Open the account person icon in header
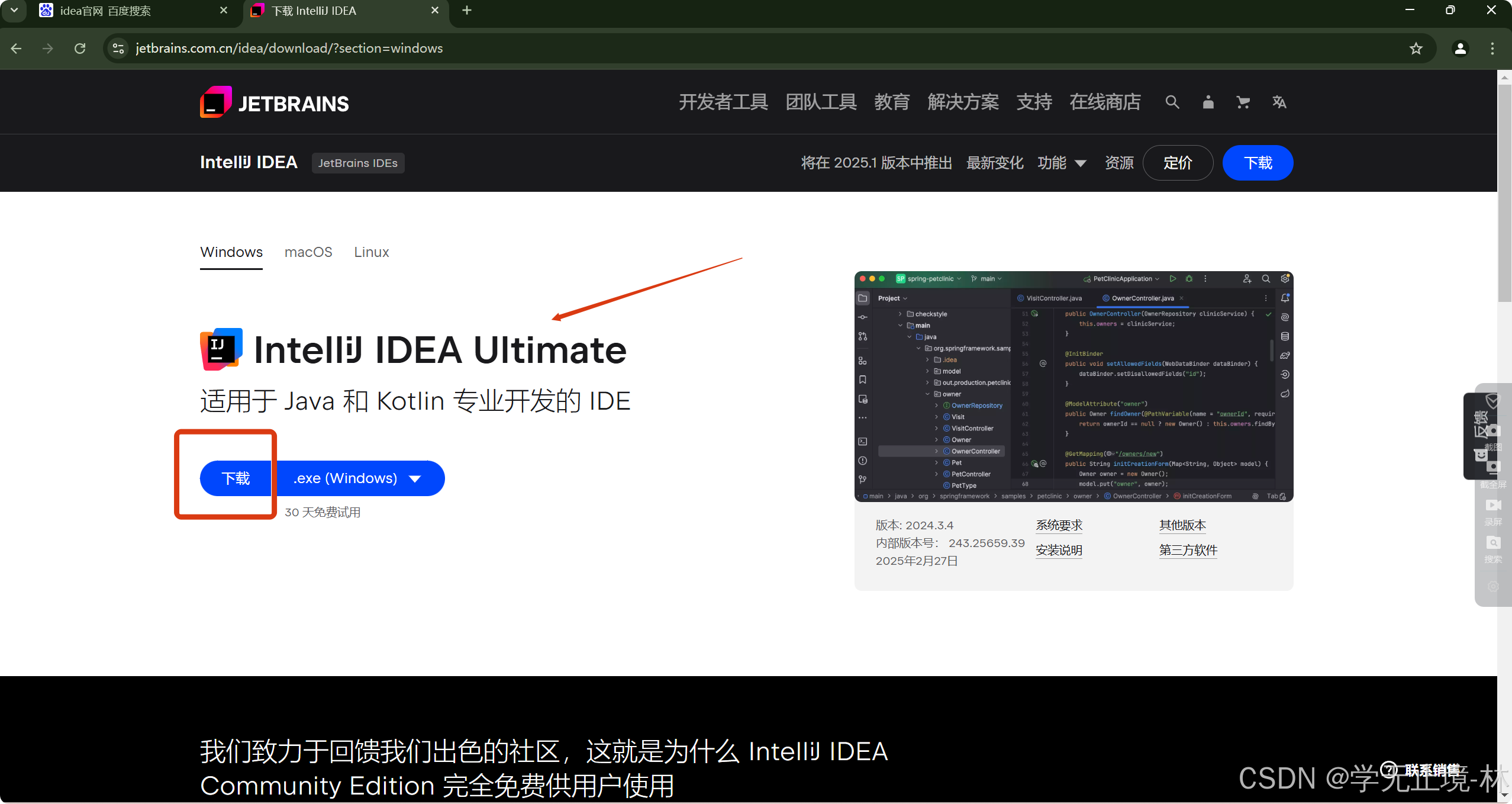The width and height of the screenshot is (1512, 804). tap(1208, 102)
